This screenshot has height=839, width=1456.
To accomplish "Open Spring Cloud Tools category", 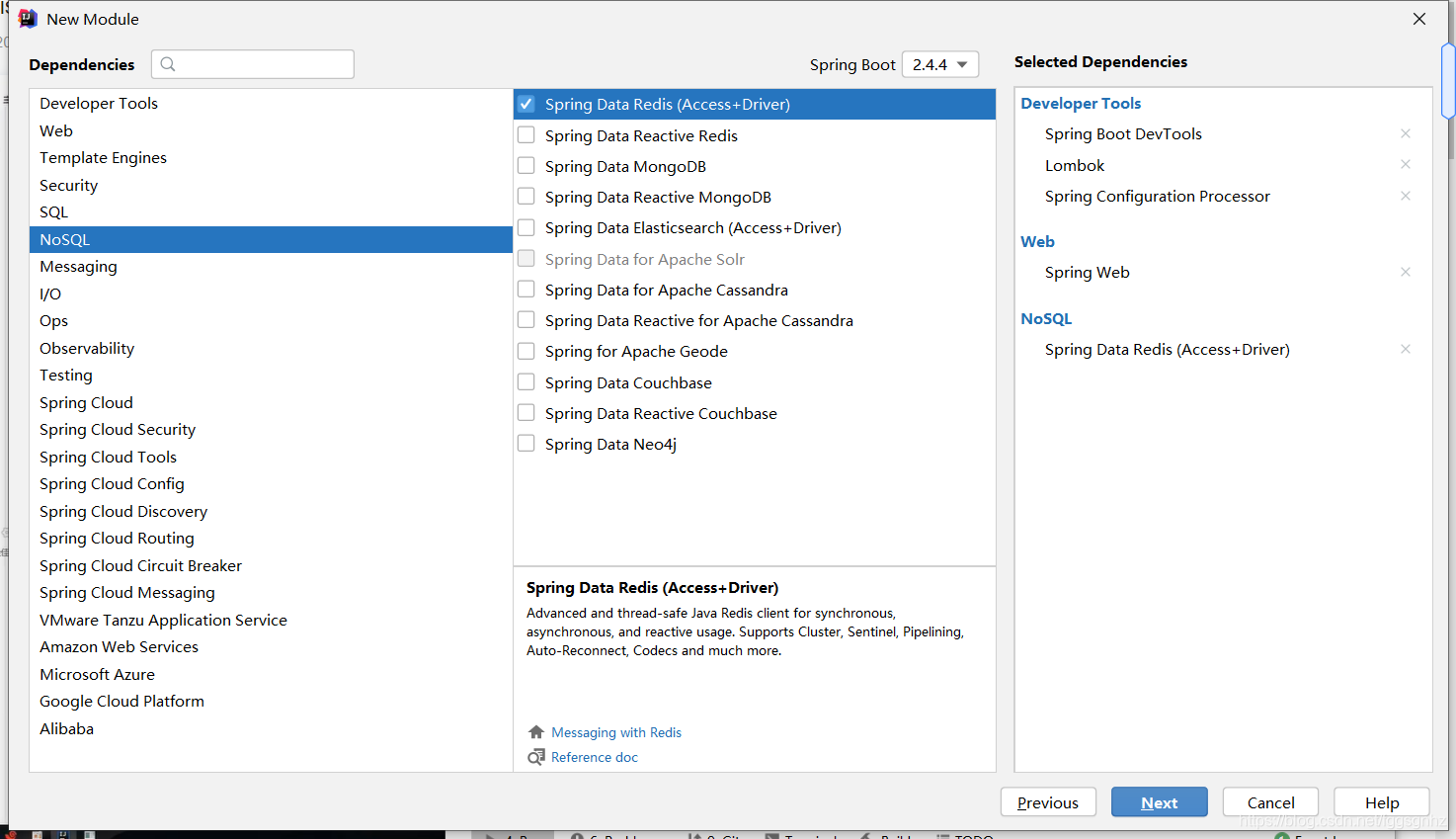I will coord(271,457).
